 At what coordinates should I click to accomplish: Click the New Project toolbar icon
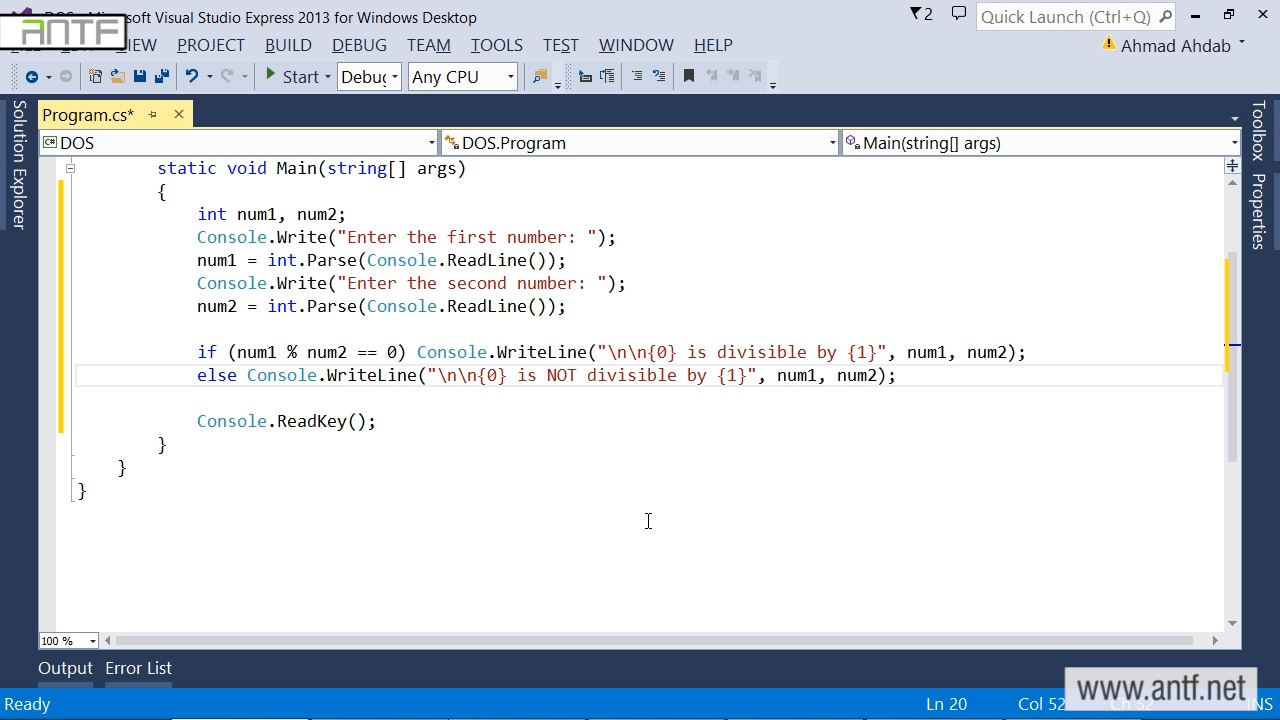tap(95, 77)
